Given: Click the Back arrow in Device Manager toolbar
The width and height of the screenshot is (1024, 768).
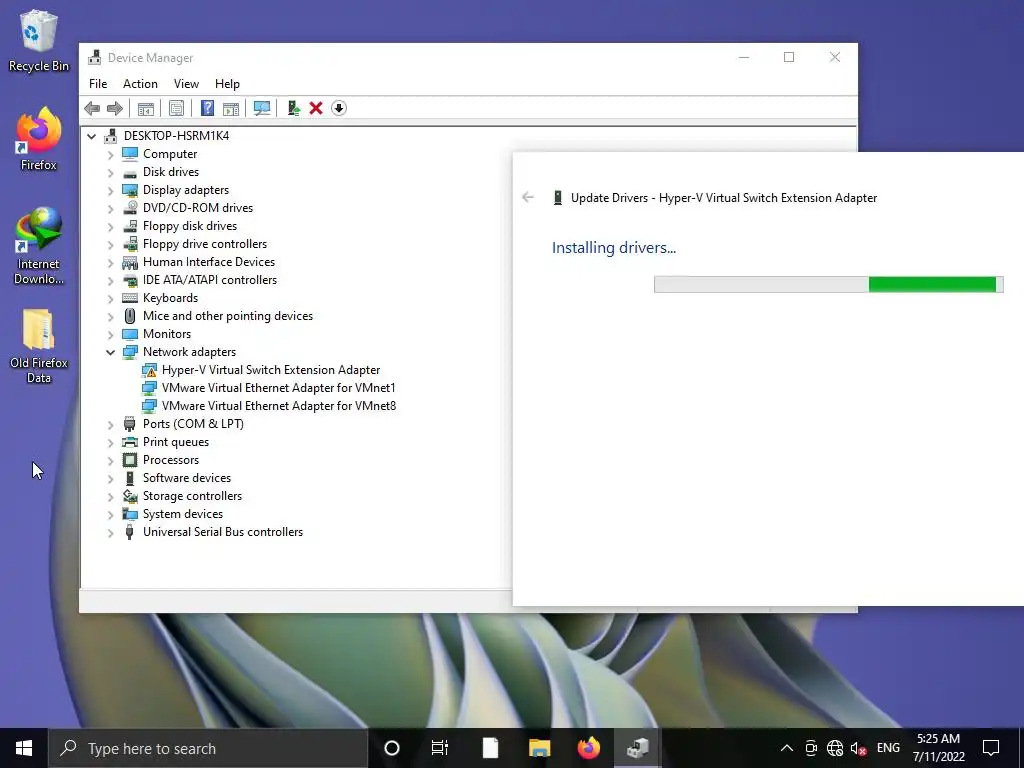Looking at the screenshot, I should pos(92,108).
